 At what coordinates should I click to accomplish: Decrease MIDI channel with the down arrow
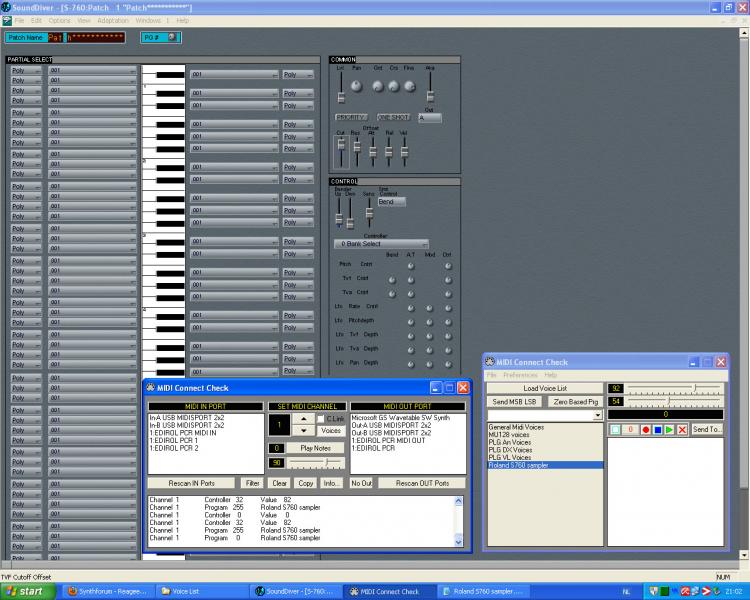(304, 430)
